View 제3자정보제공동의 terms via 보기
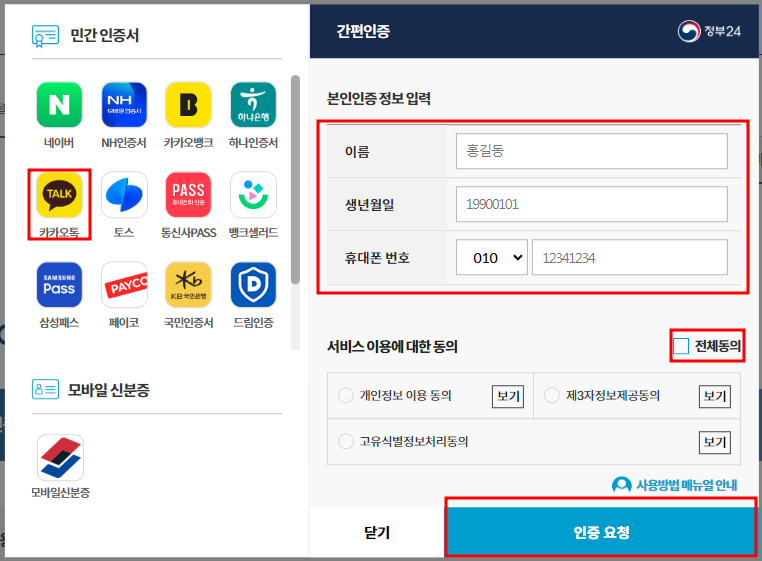The width and height of the screenshot is (762, 561). pos(715,396)
